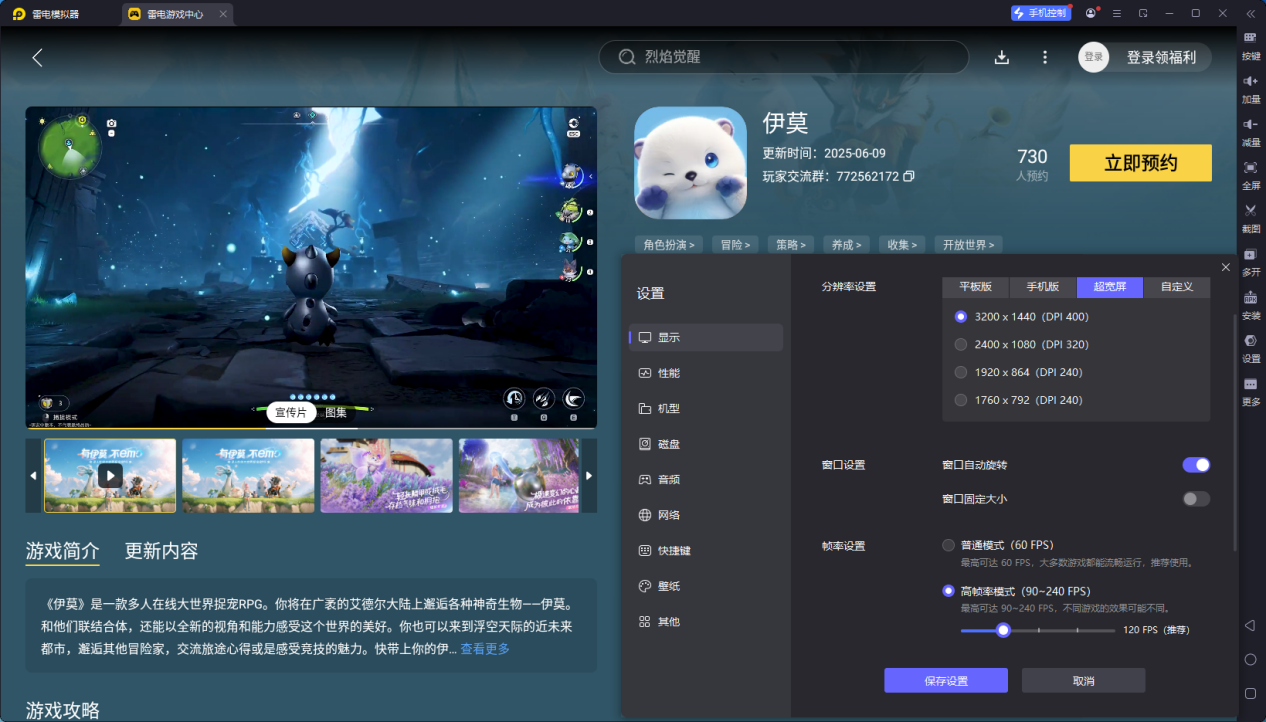The image size is (1266, 722).
Task: Click the FPS slider handle
Action: [1003, 630]
